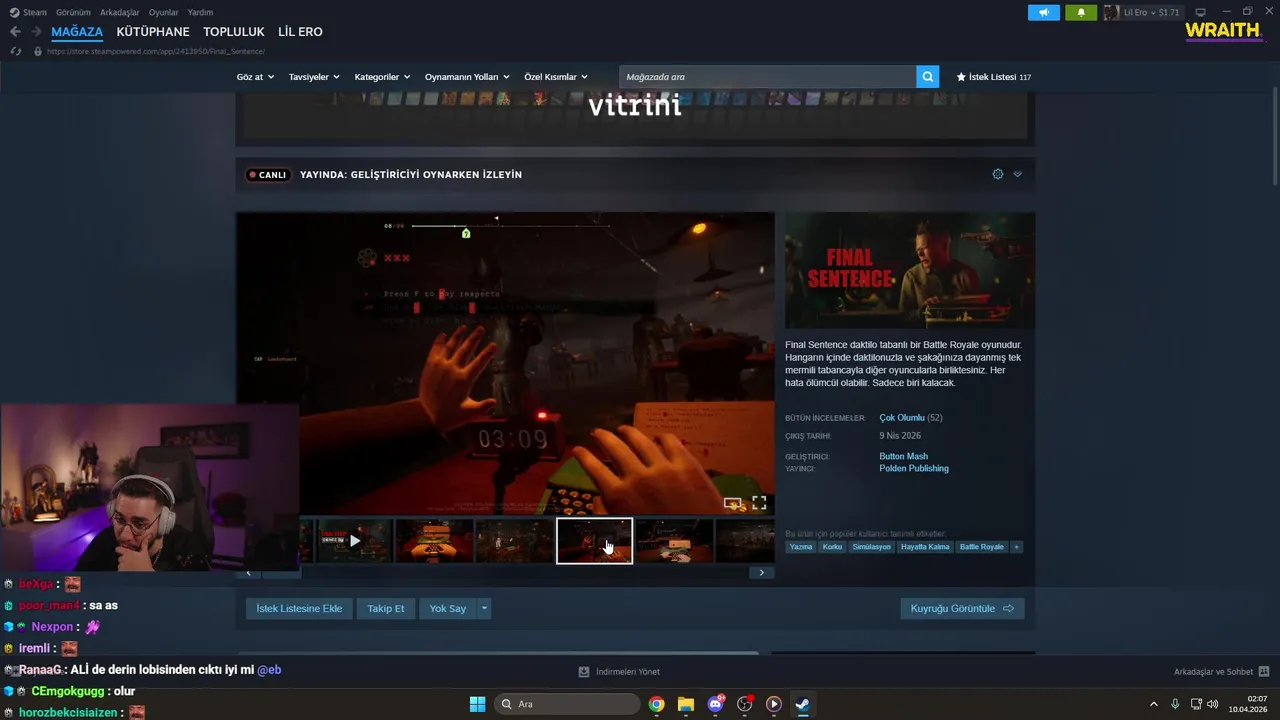This screenshot has height=720, width=1280.
Task: Select the Korku tag
Action: click(832, 547)
